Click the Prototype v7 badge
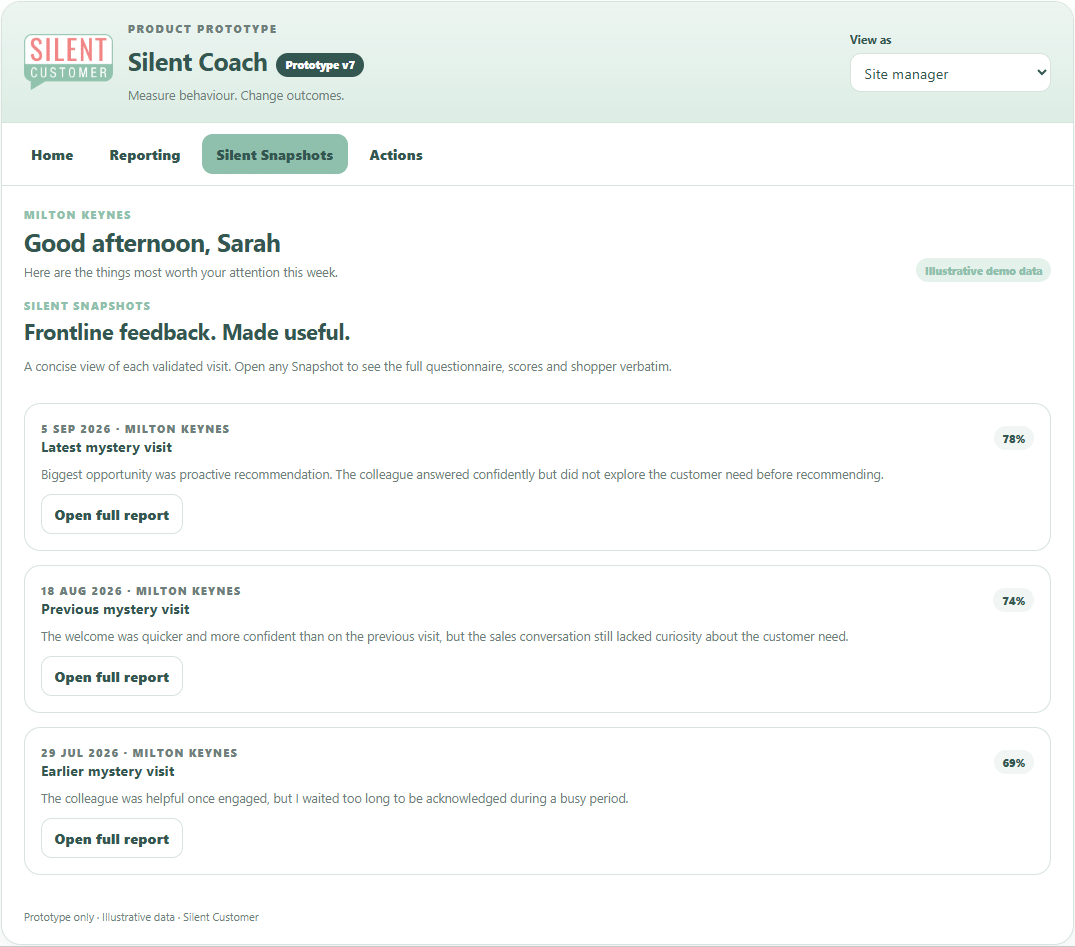The height and width of the screenshot is (947, 1075). pyautogui.click(x=319, y=65)
